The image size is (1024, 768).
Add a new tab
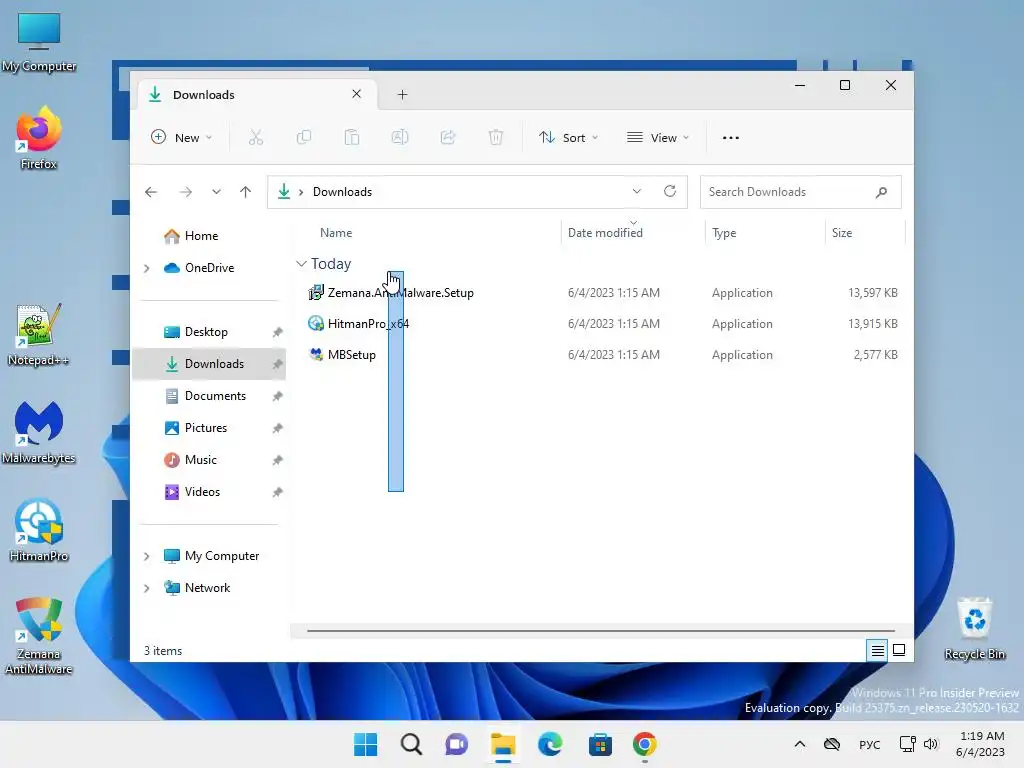pyautogui.click(x=402, y=95)
